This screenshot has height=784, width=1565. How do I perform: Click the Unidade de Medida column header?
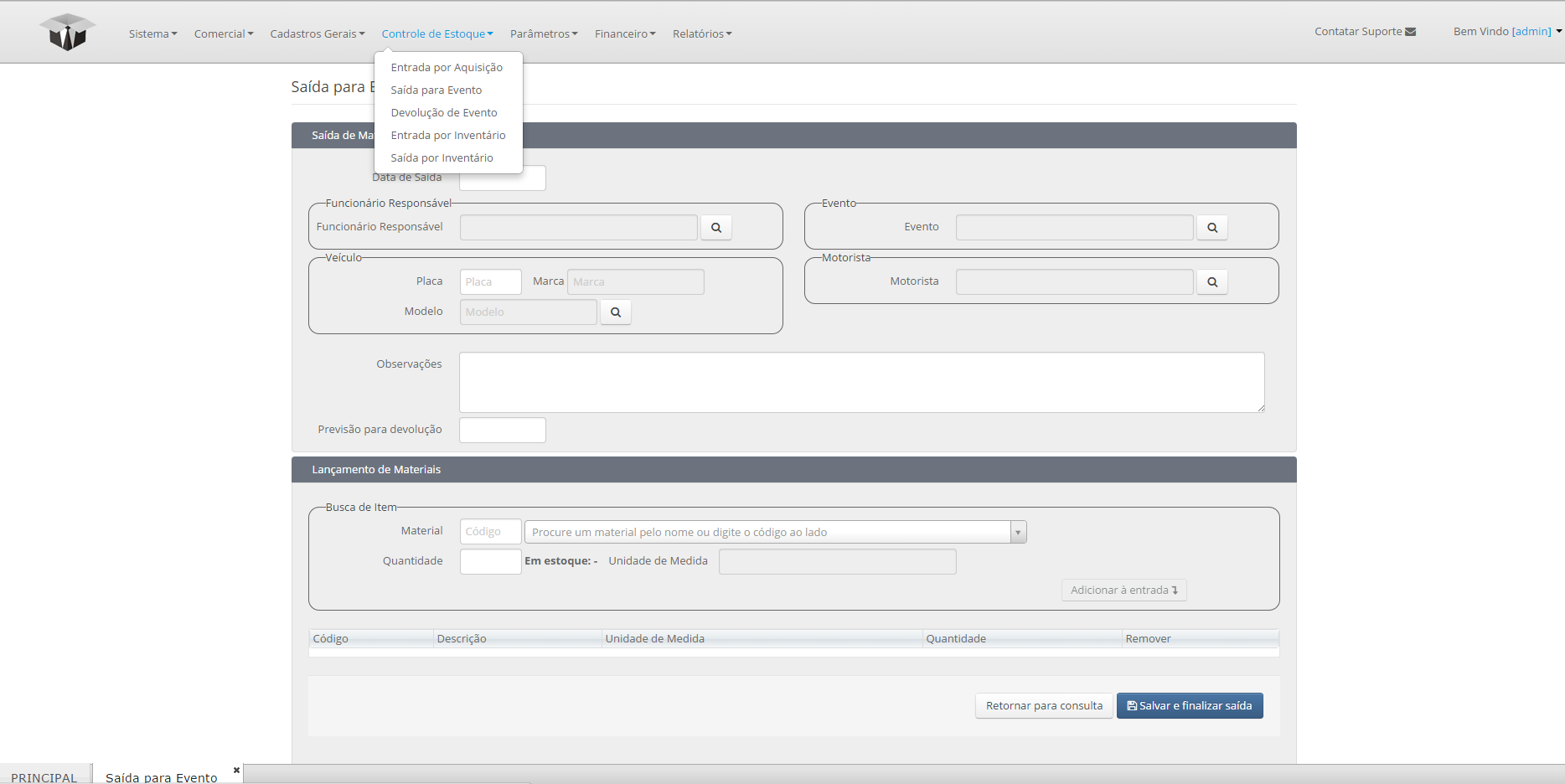(x=762, y=639)
